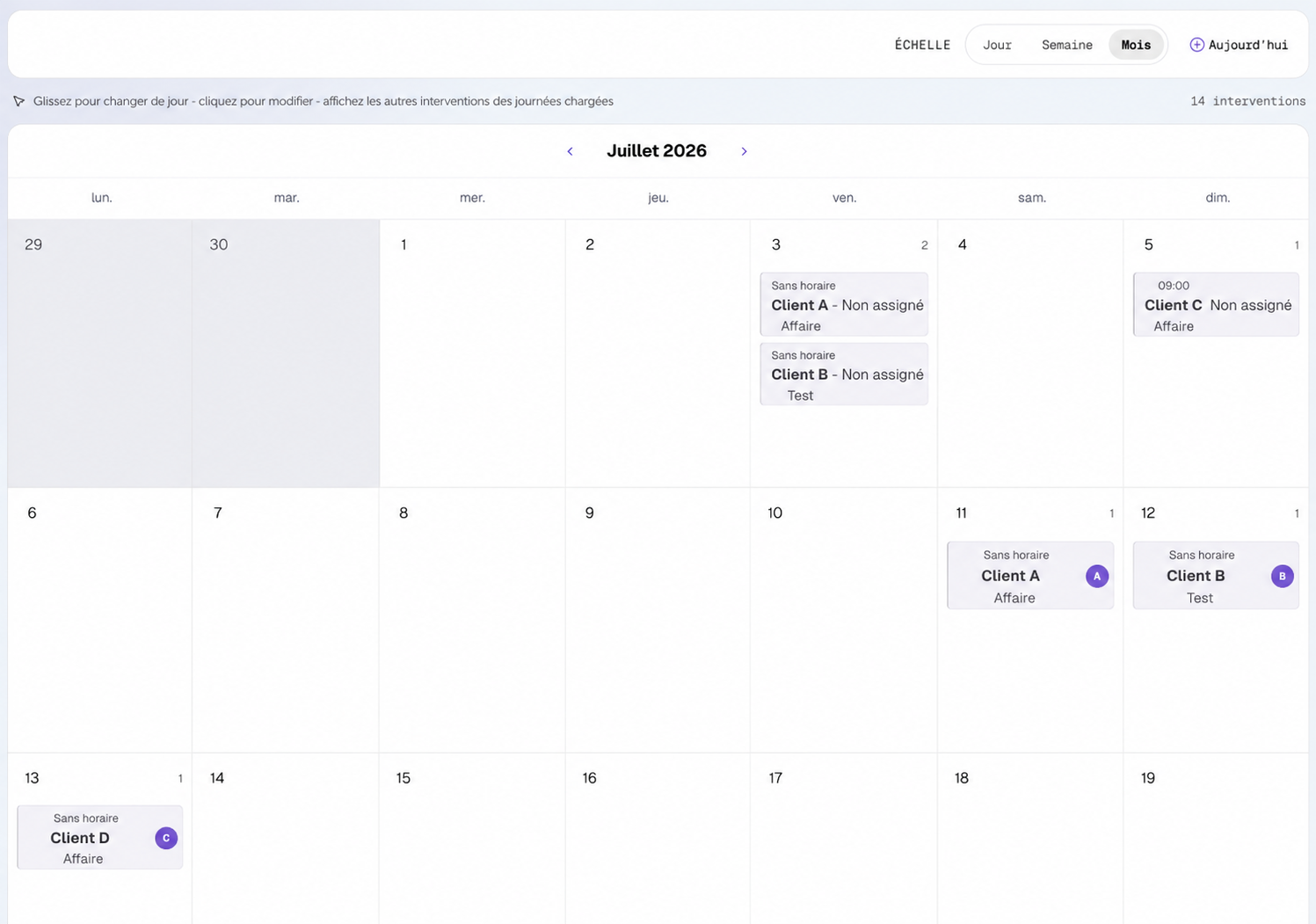Select day number 4 cell
The height and width of the screenshot is (924, 1316).
tap(1030, 353)
